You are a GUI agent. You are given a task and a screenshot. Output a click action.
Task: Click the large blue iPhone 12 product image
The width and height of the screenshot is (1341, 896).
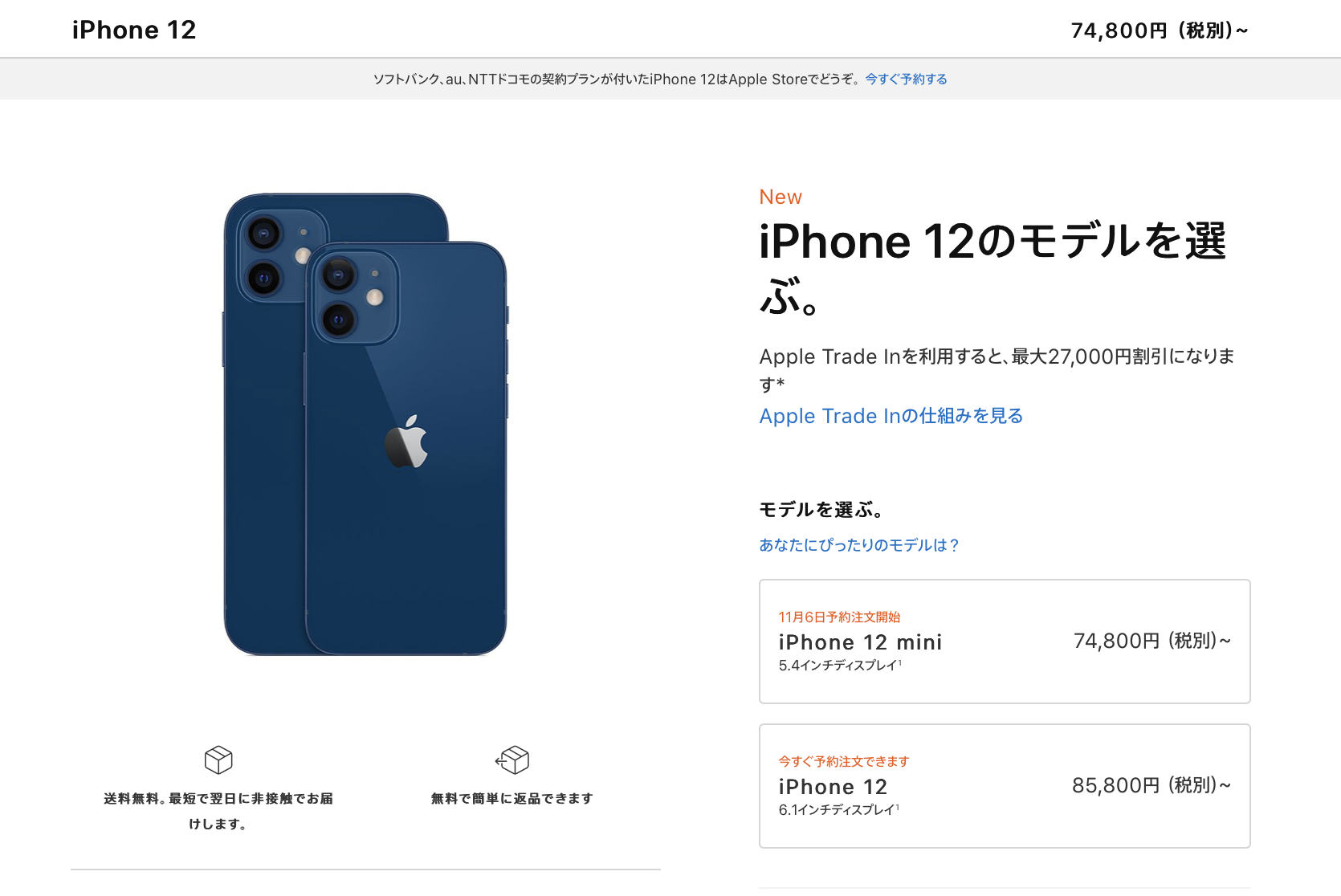tap(365, 425)
